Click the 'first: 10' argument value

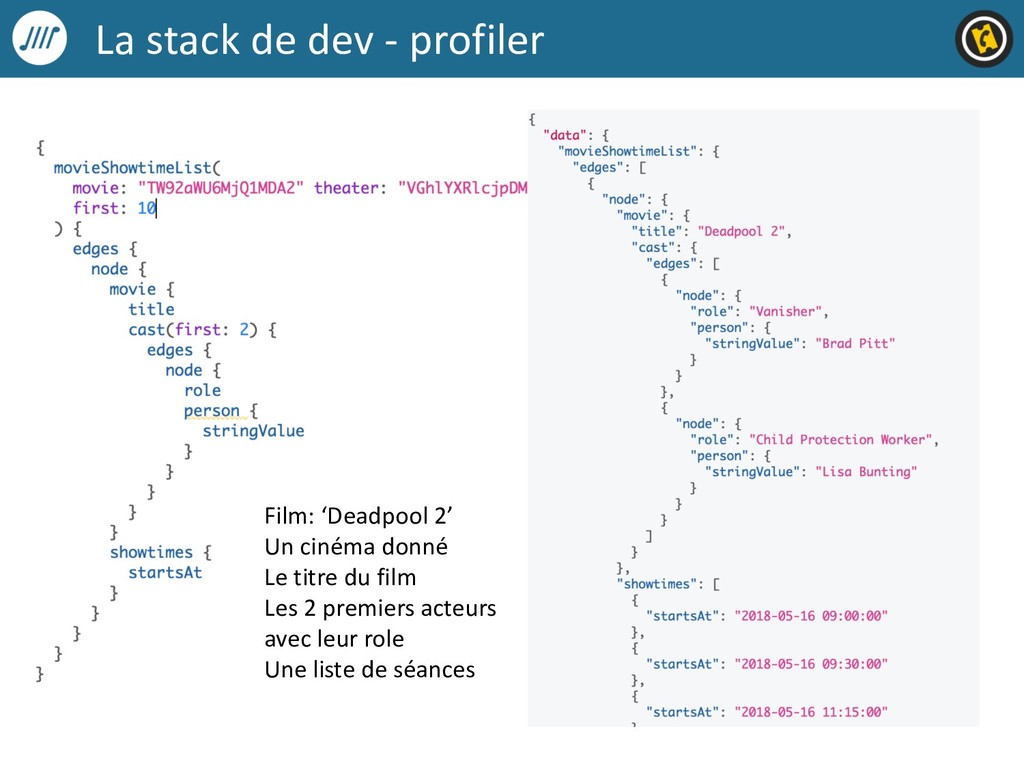(x=146, y=208)
